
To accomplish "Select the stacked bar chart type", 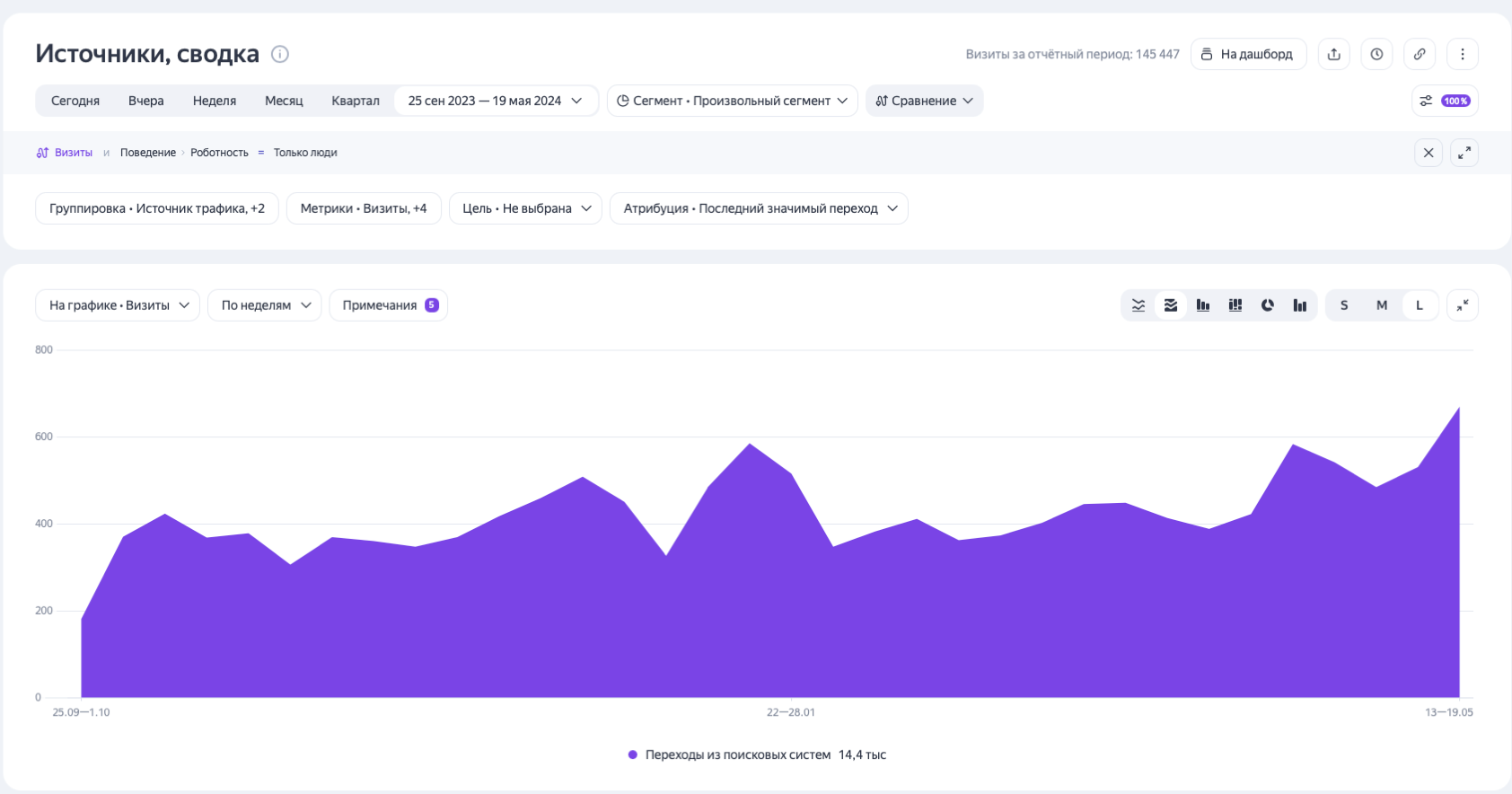I will pyautogui.click(x=1235, y=305).
